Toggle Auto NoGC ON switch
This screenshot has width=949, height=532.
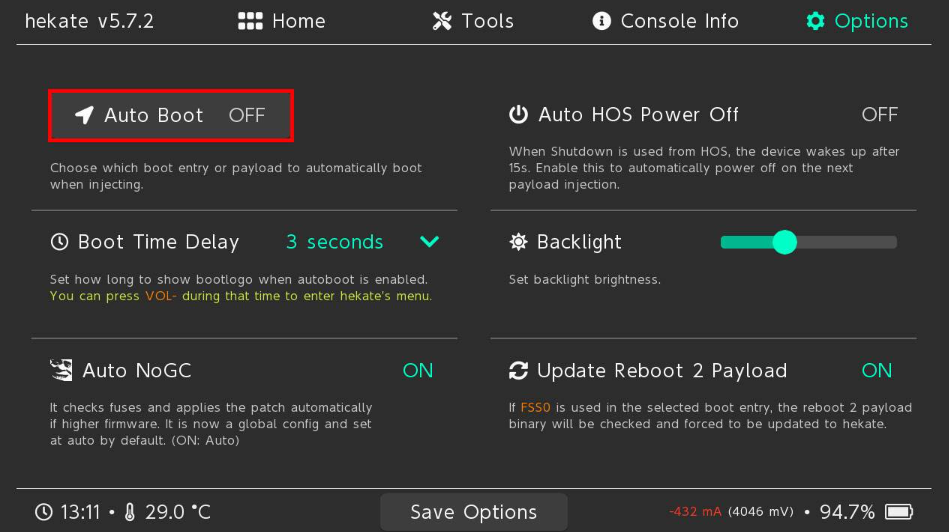click(417, 371)
